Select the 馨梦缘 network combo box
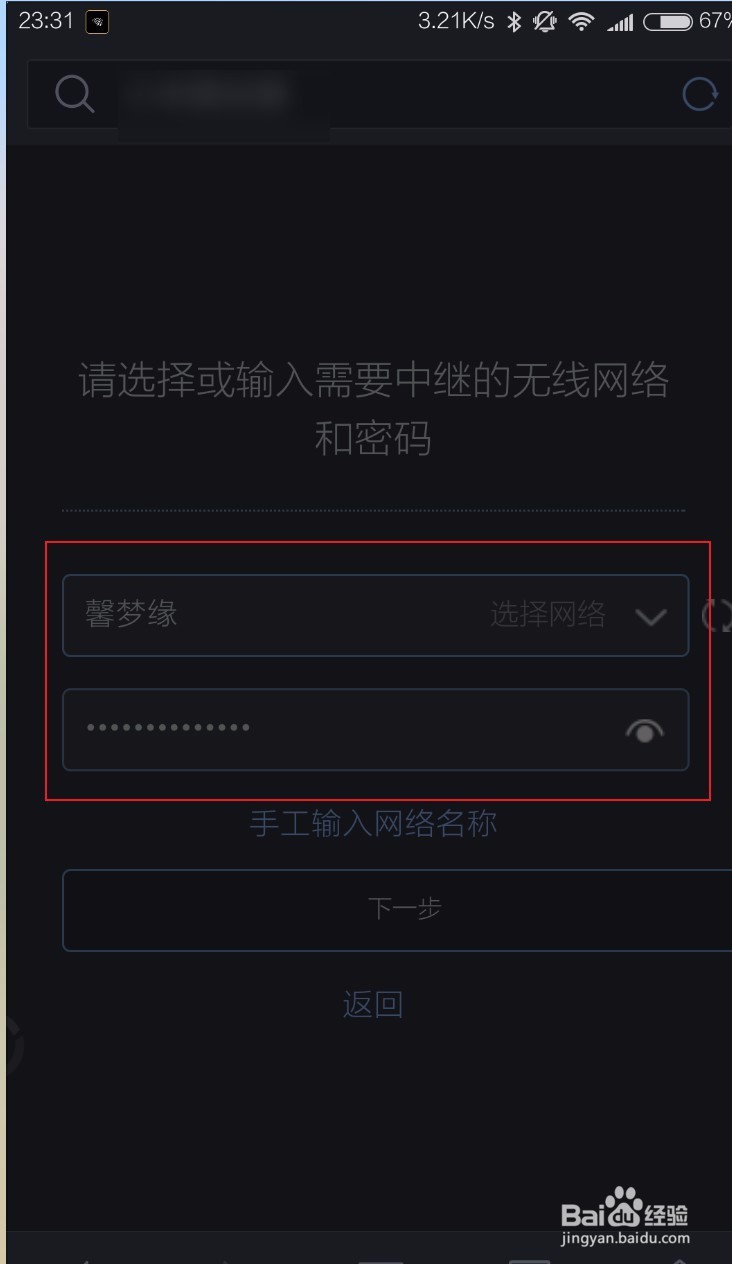 pos(376,615)
